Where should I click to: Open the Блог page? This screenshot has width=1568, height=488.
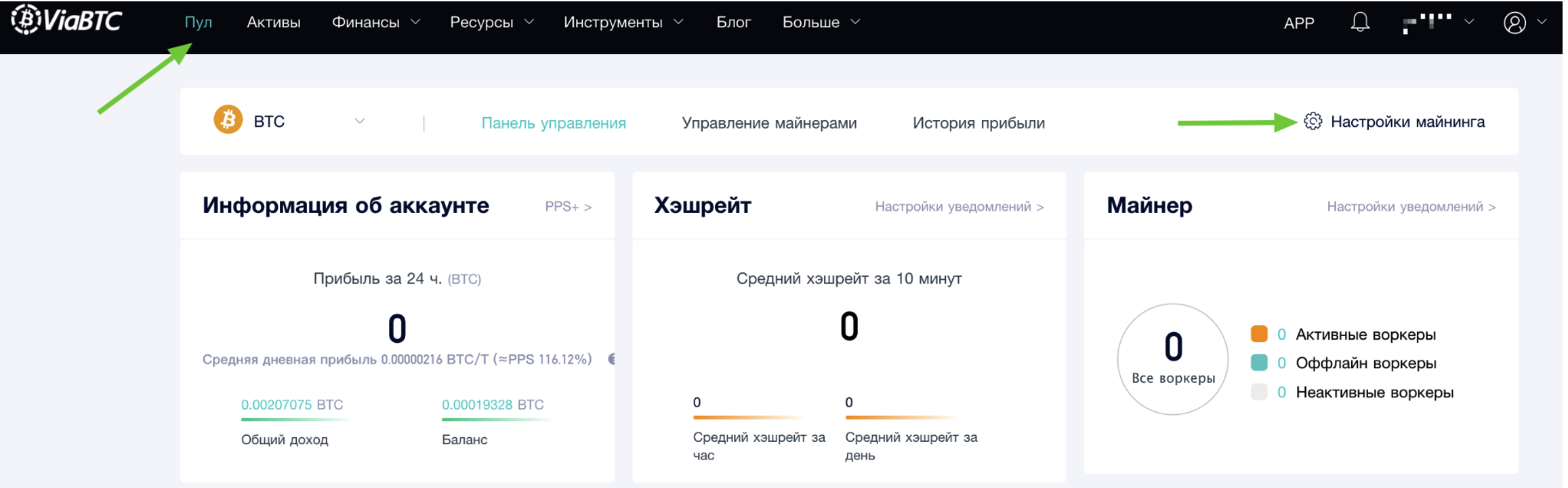click(x=734, y=22)
